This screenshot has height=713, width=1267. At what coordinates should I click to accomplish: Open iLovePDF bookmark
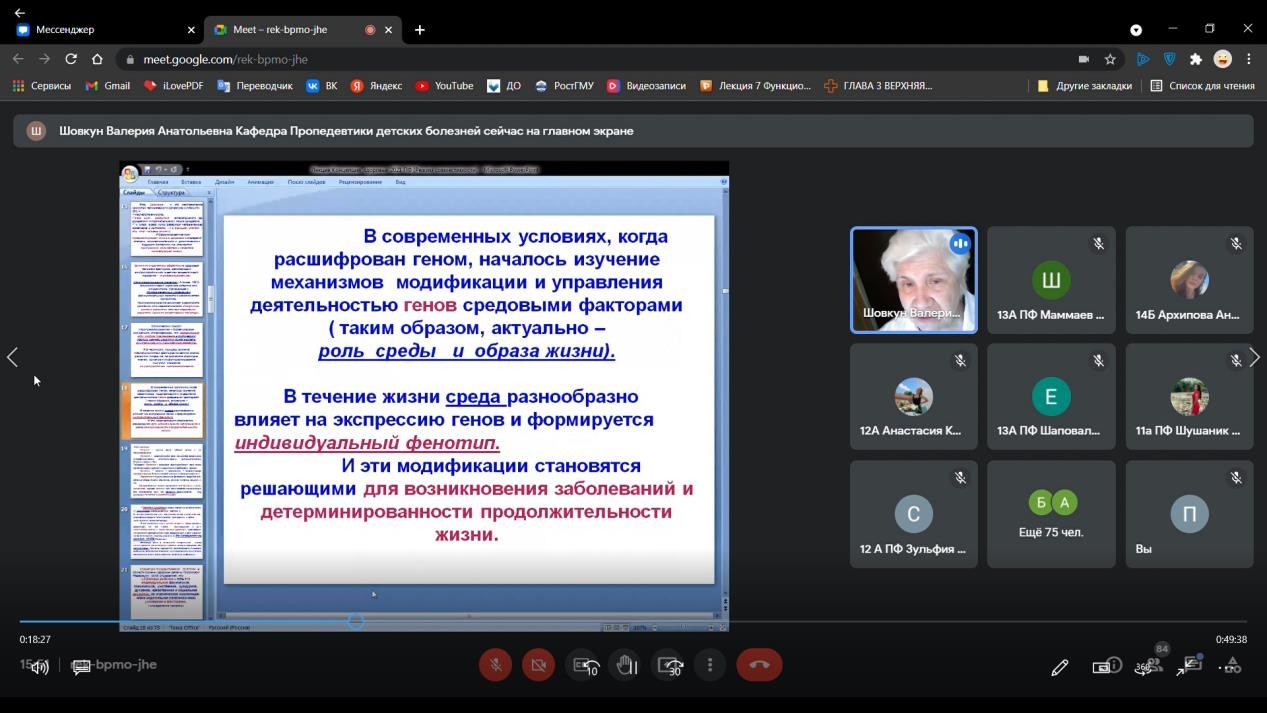(173, 86)
